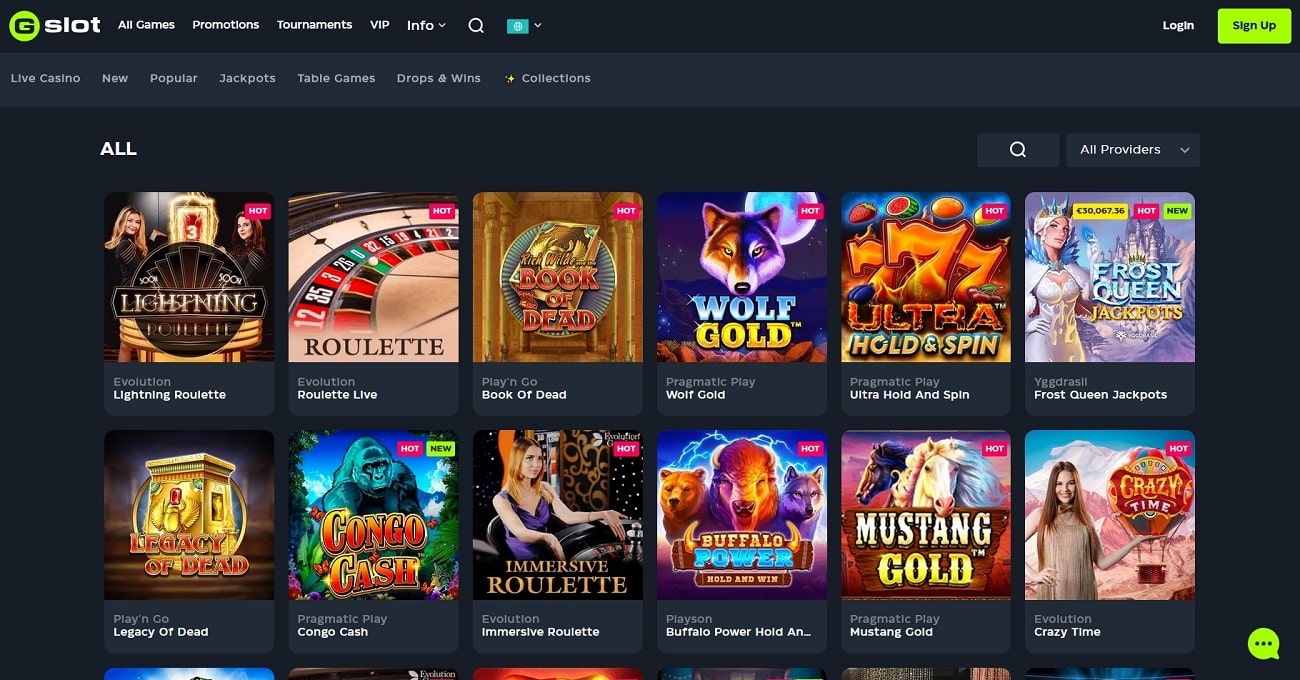Open the Crazy Time game thumbnail

(1110, 515)
